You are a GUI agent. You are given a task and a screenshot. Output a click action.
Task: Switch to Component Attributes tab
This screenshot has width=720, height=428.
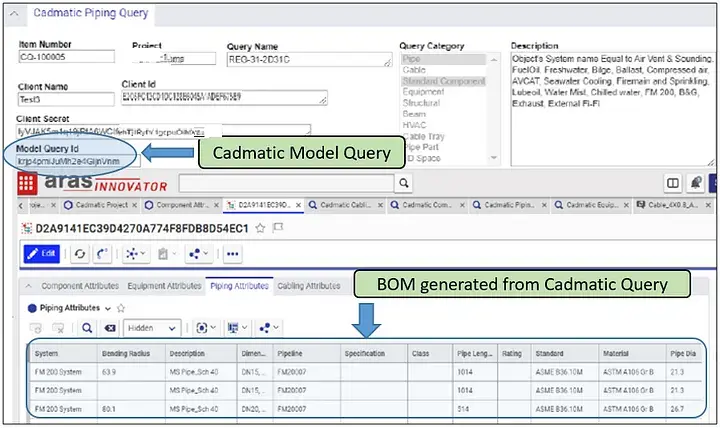pyautogui.click(x=80, y=286)
